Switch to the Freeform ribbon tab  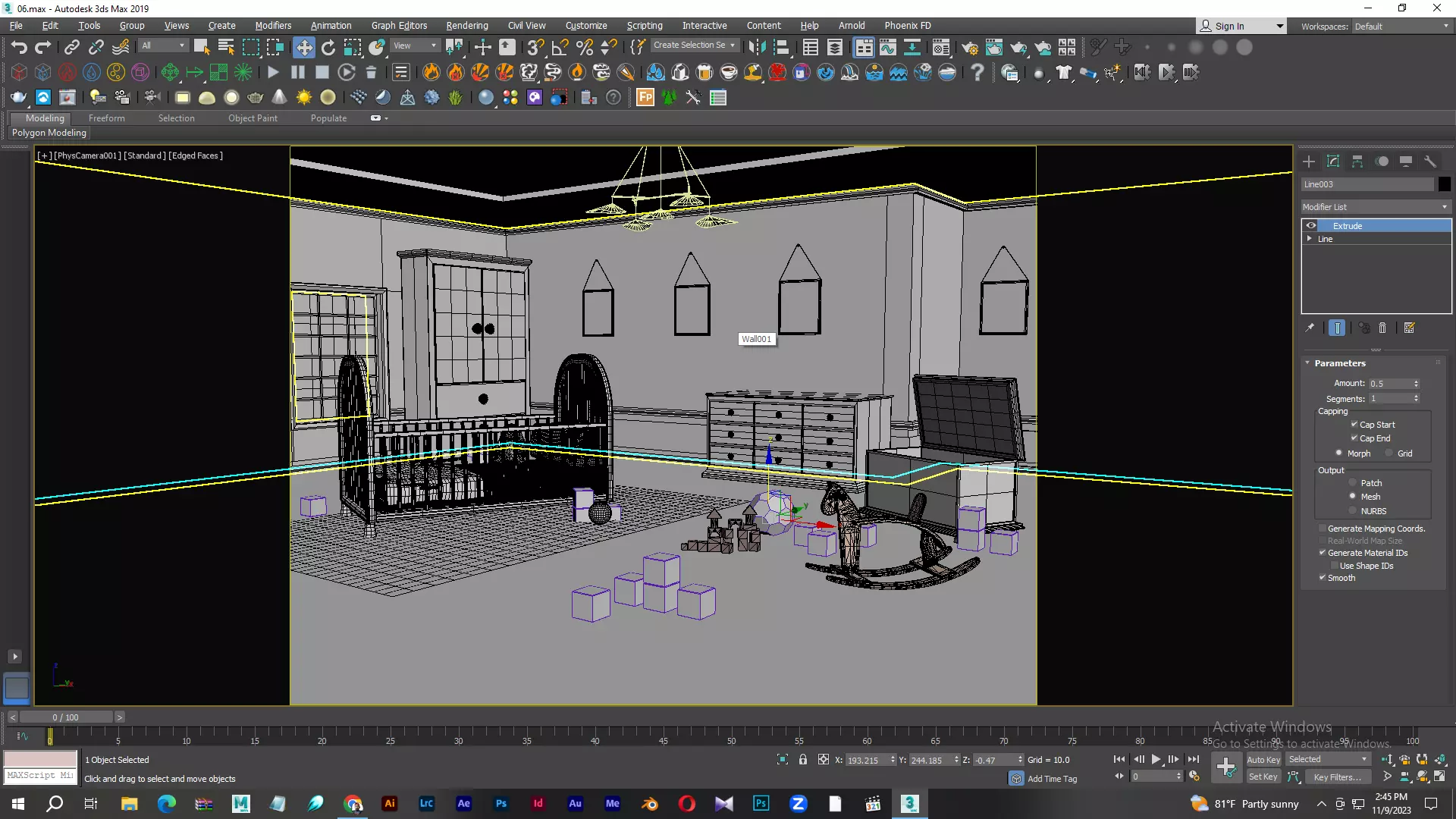tap(106, 118)
